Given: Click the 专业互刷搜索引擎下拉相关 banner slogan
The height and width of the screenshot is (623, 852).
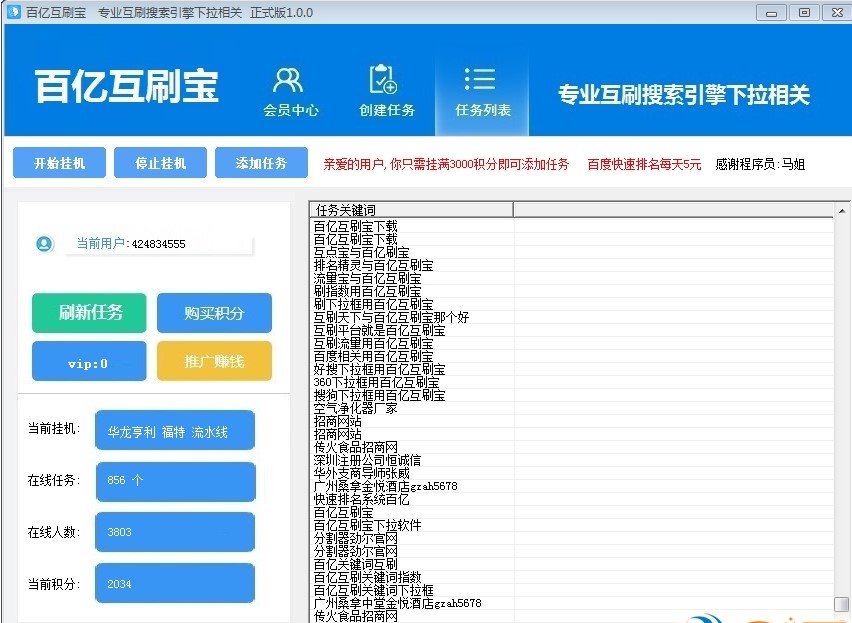Looking at the screenshot, I should click(x=684, y=95).
